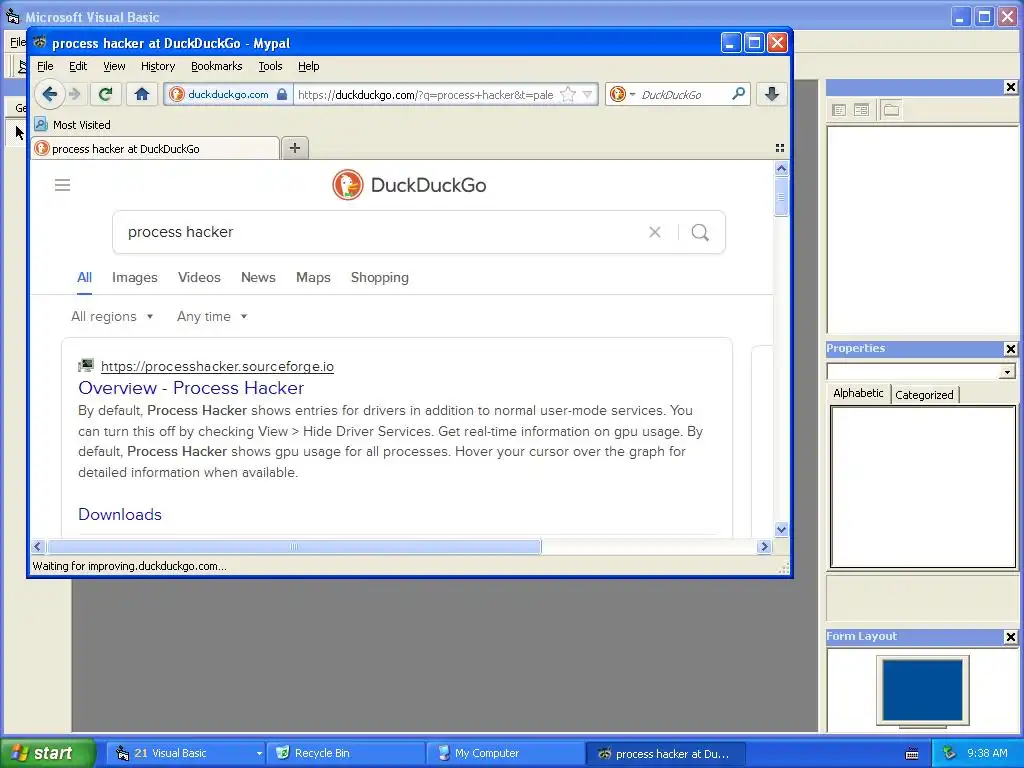Click the horizontal scrollbar left arrow

[x=37, y=547]
